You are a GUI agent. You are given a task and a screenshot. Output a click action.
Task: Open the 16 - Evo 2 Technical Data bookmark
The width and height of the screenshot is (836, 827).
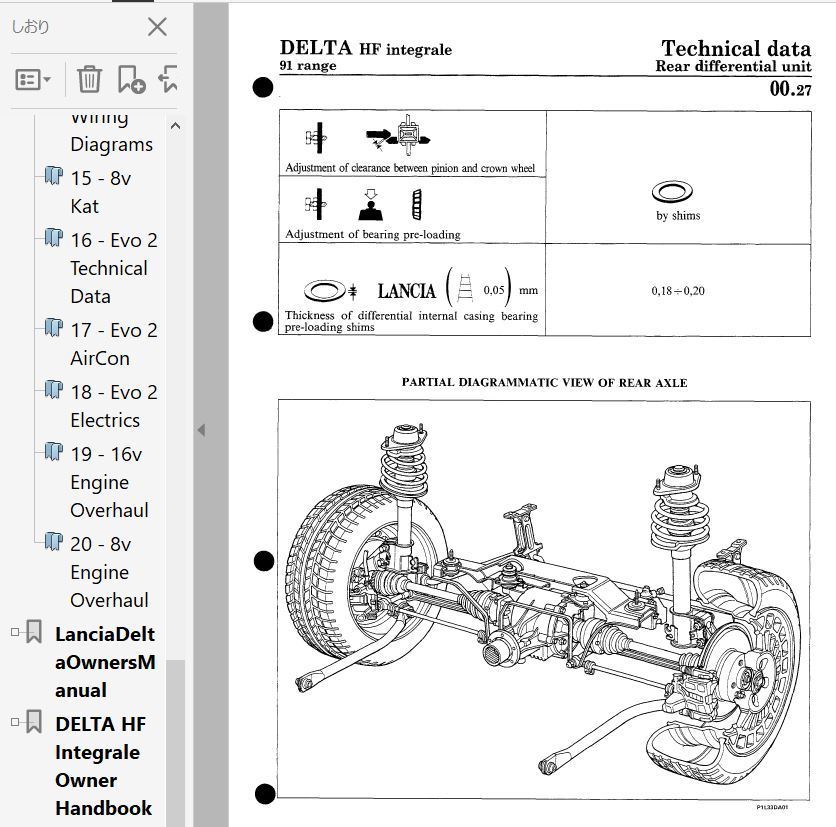click(x=114, y=268)
